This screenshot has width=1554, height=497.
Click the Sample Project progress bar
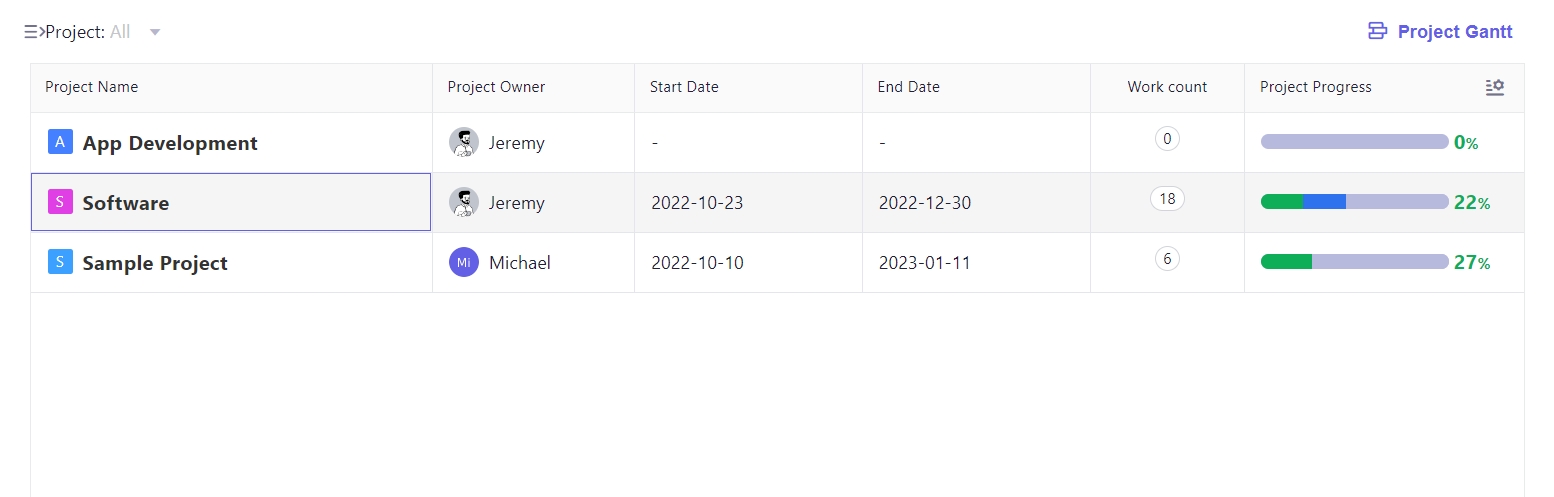click(1354, 262)
